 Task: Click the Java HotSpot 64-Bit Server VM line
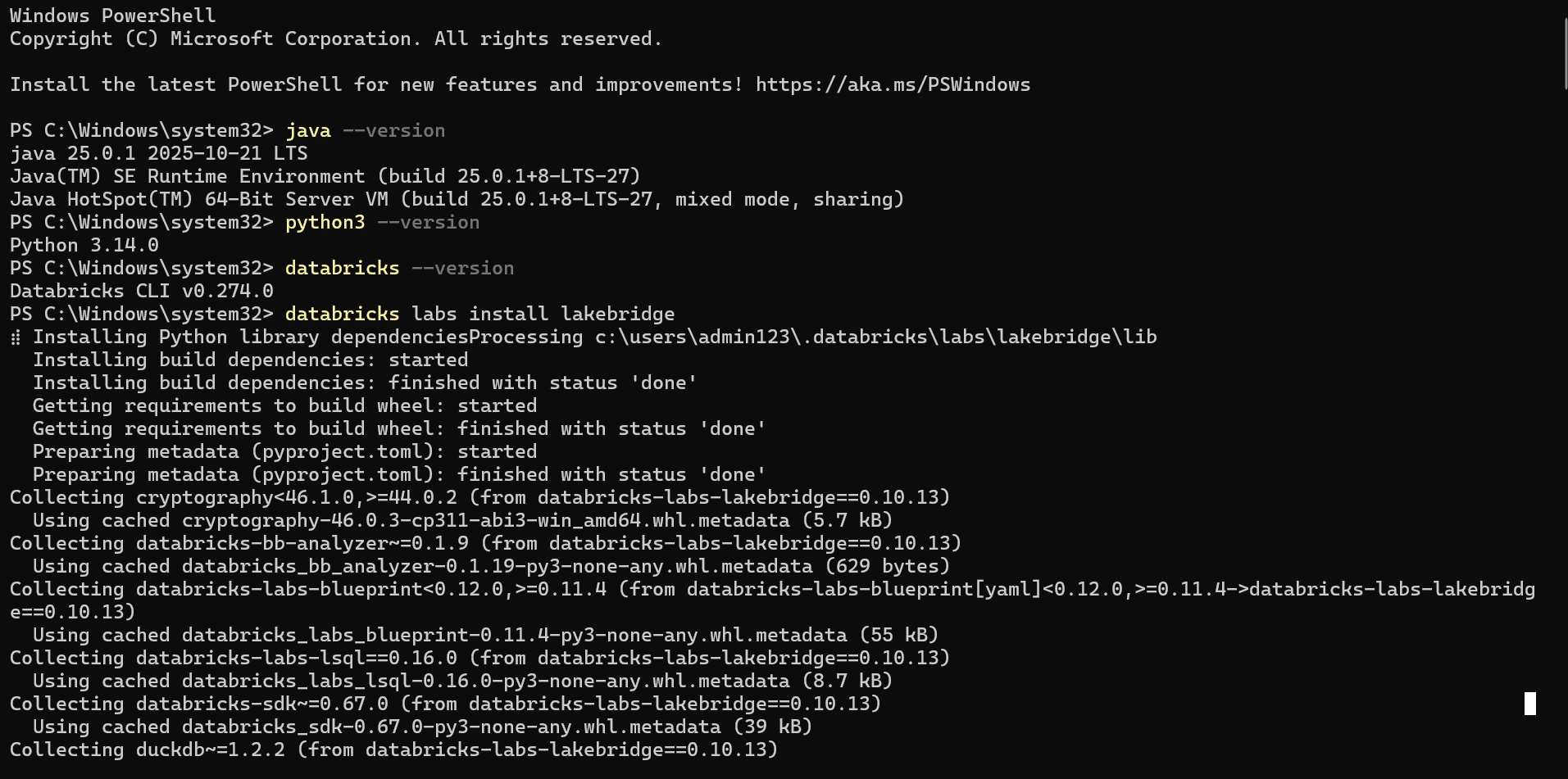457,200
